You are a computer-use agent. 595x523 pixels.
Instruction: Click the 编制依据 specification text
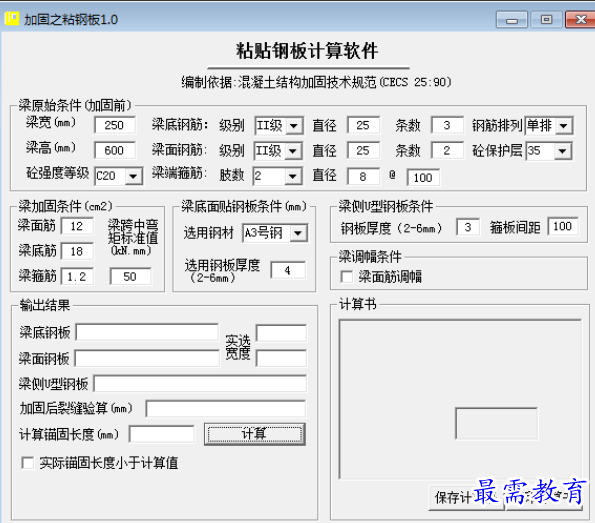click(316, 82)
